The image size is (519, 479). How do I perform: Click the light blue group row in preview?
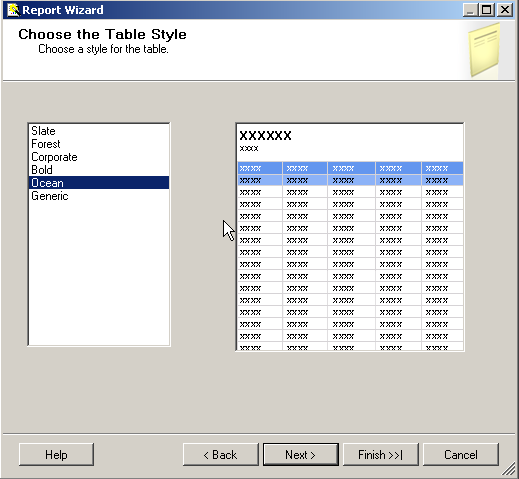[x=350, y=180]
